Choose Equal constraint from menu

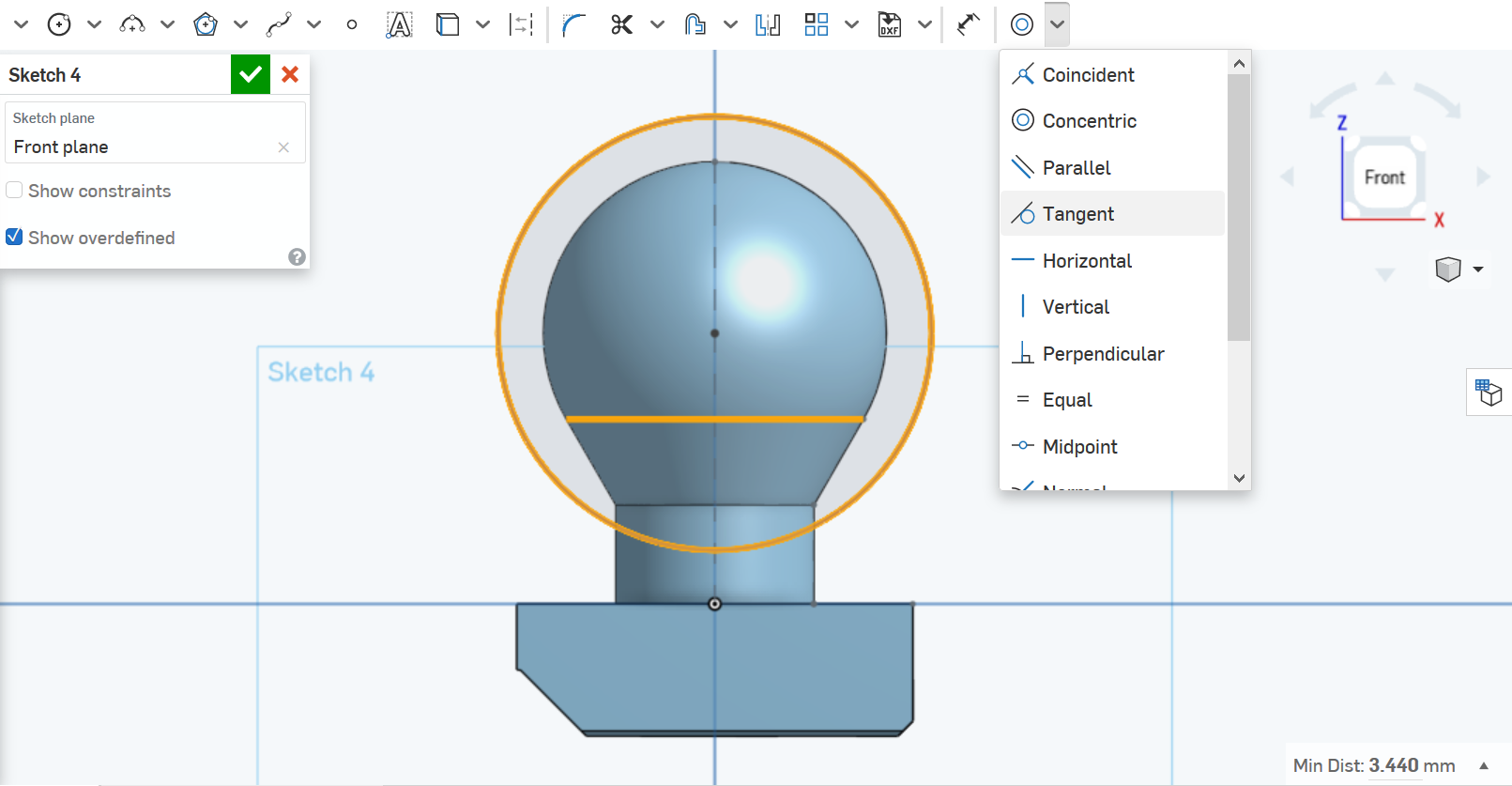tap(1113, 399)
